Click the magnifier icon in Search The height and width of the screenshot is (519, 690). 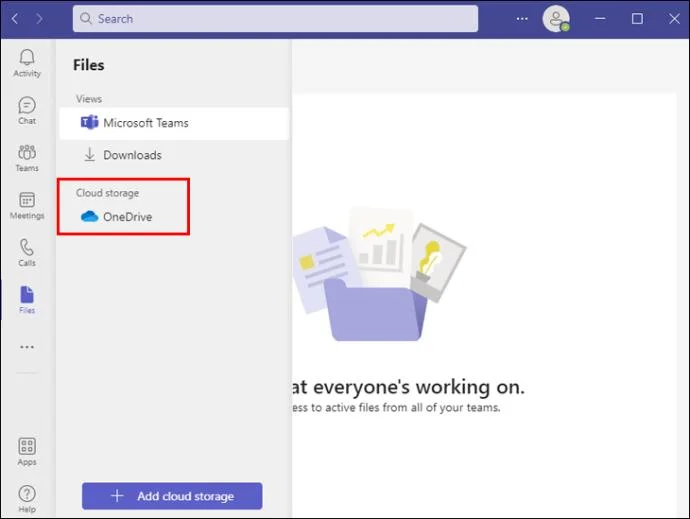pos(86,18)
